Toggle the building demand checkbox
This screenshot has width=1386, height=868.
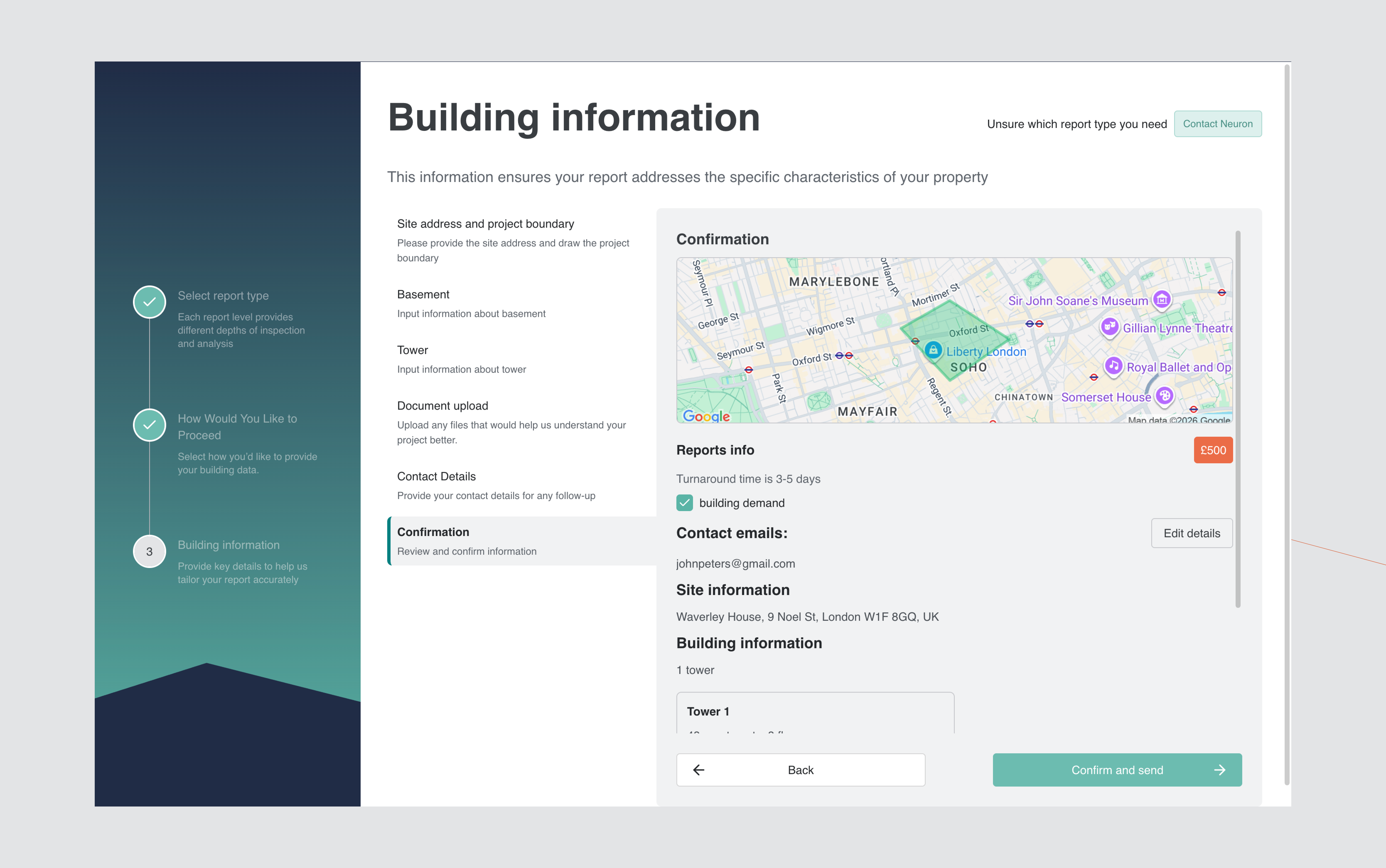coord(685,503)
